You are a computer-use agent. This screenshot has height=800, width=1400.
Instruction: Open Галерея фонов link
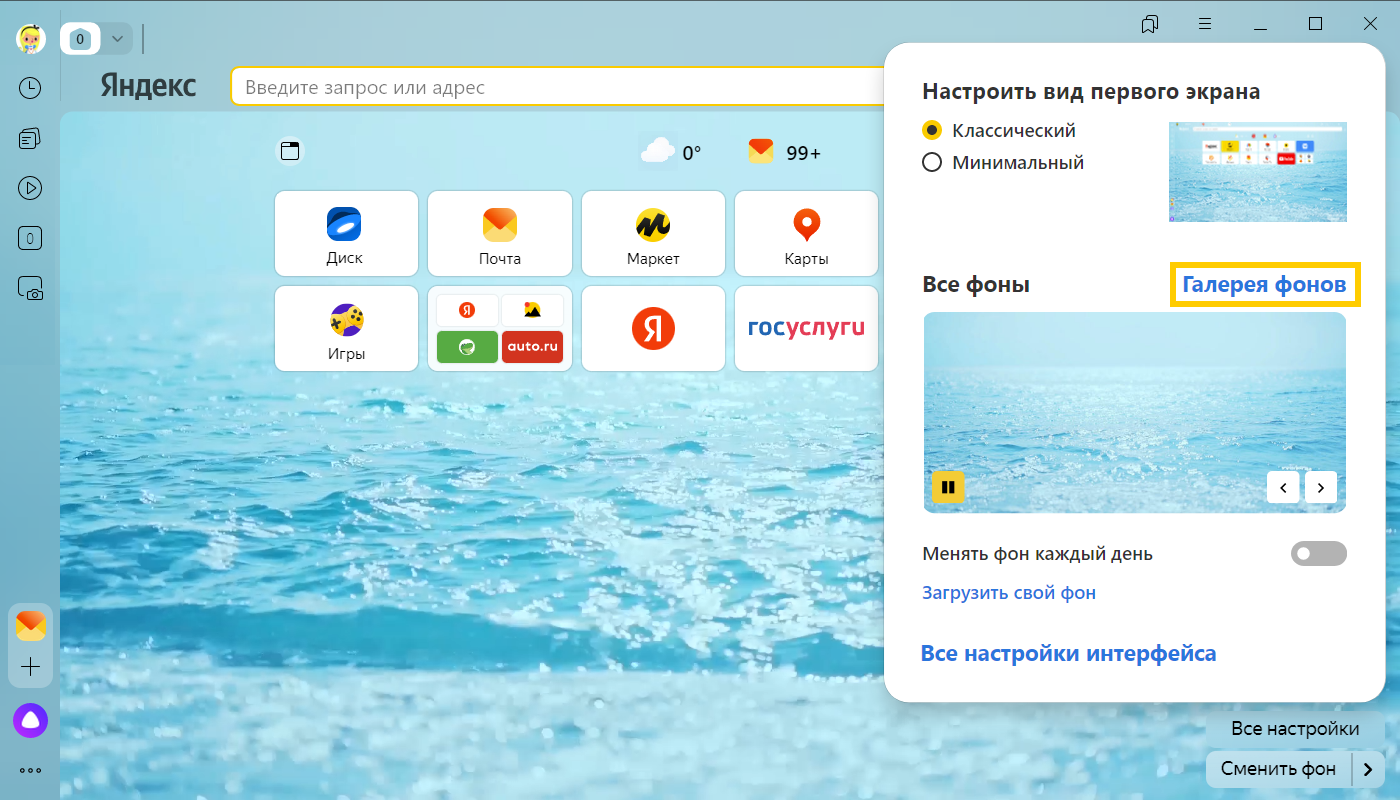(1264, 285)
